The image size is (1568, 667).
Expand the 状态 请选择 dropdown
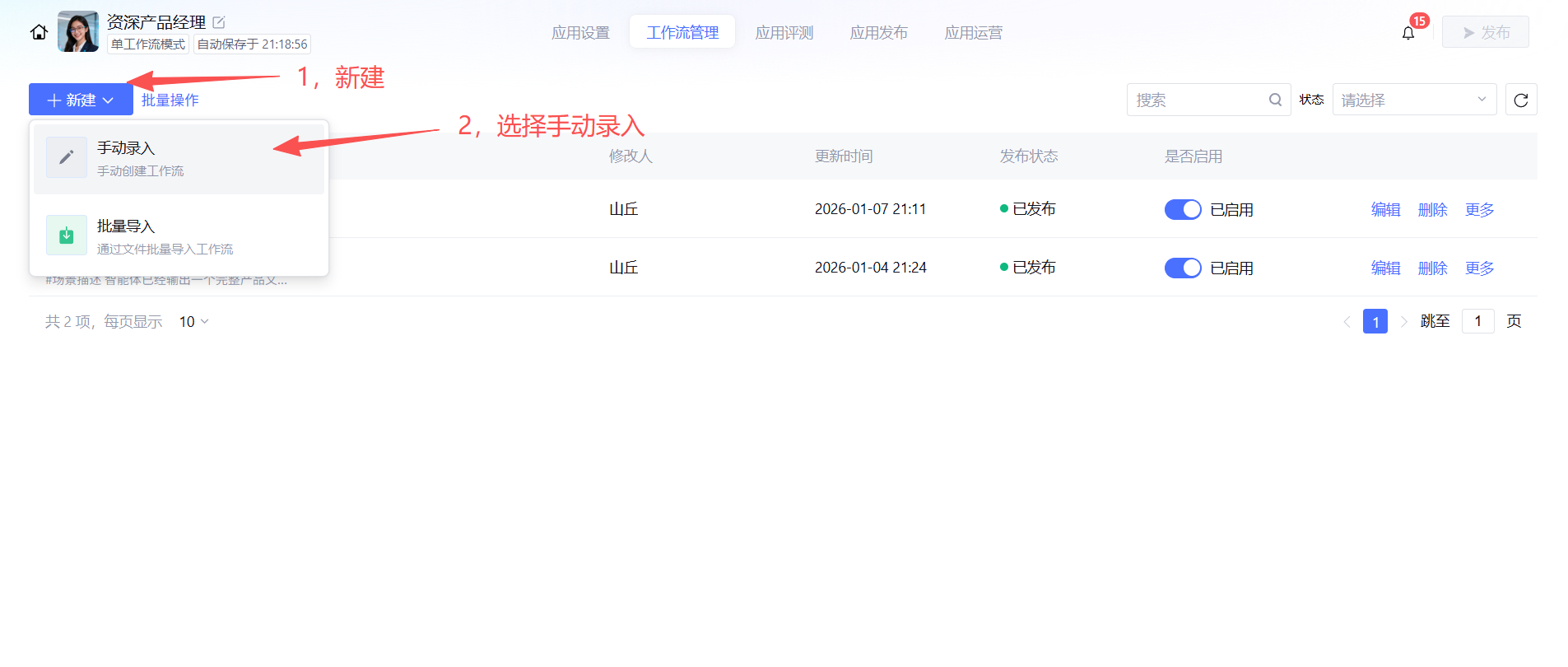1413,100
